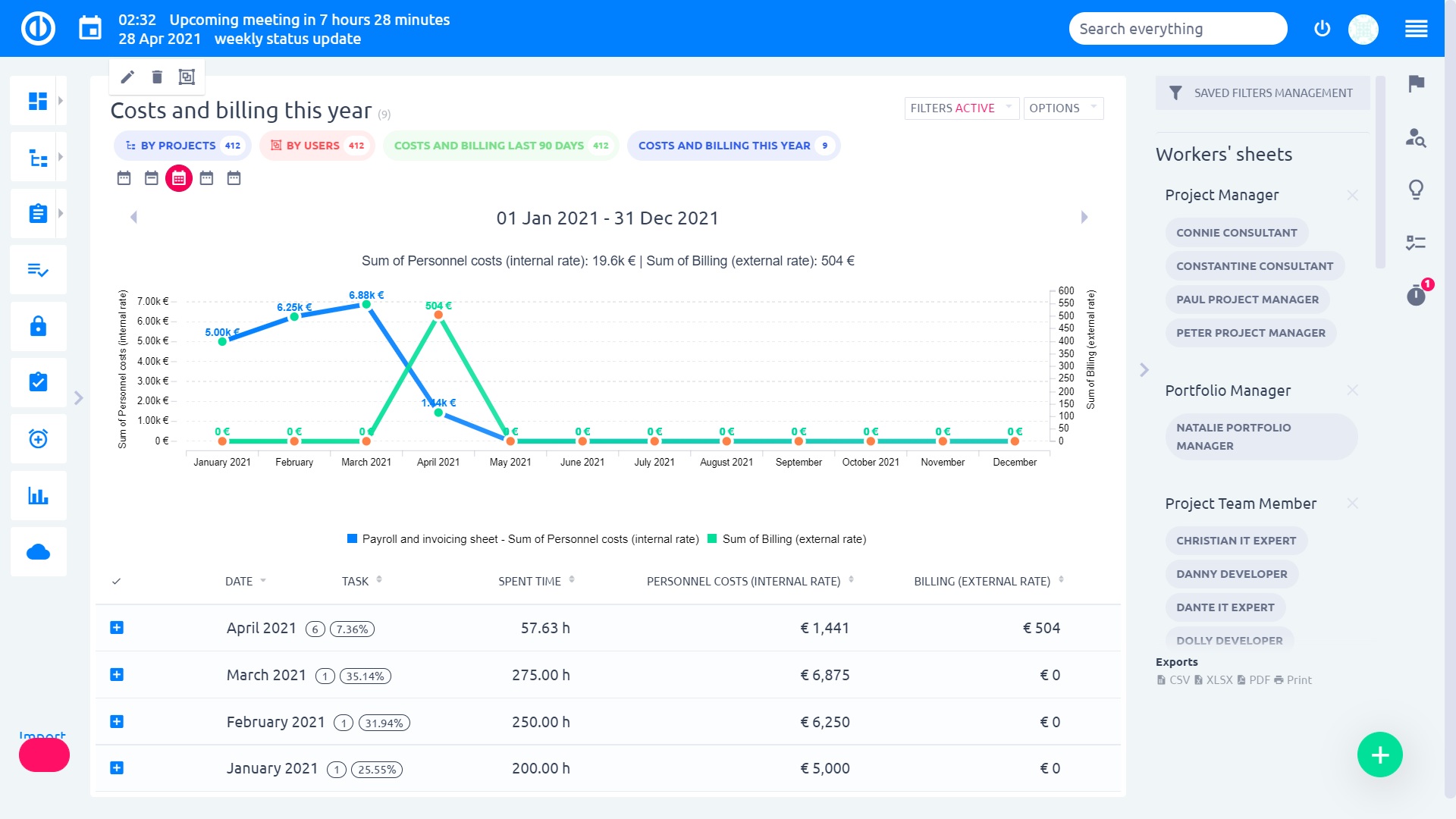Click the trash delete icon
The image size is (1456, 819).
click(x=157, y=77)
